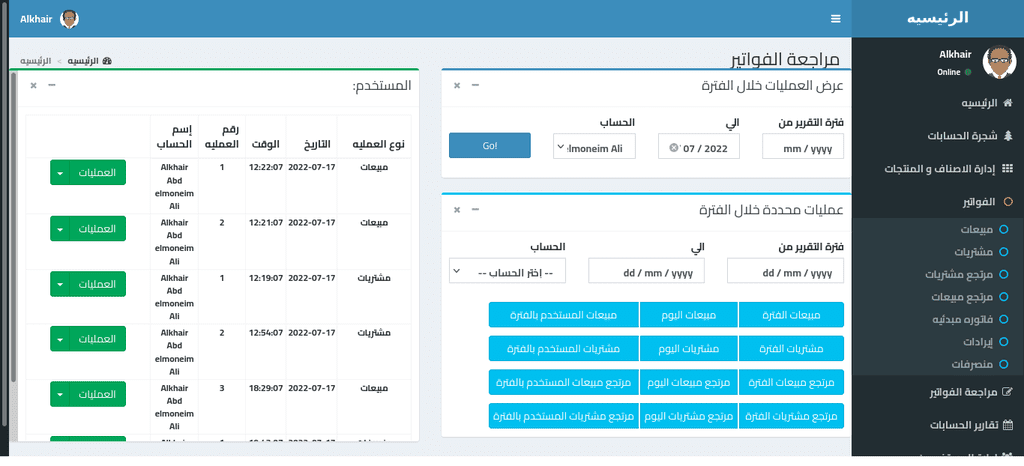Click the circle icon next to مبيعات submenu
Image resolution: width=1024 pixels, height=466 pixels.
point(1004,230)
